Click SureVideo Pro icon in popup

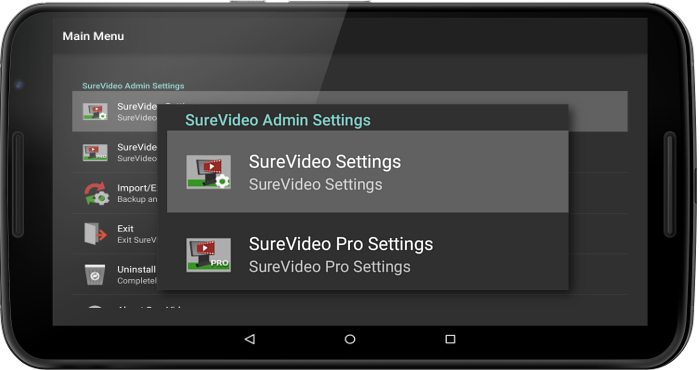(x=208, y=255)
